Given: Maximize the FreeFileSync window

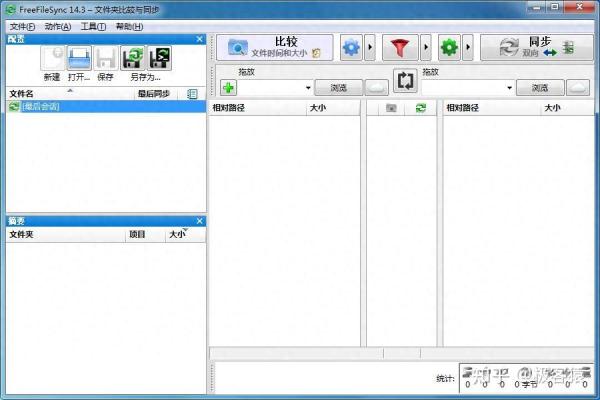Looking at the screenshot, I should (556, 7).
